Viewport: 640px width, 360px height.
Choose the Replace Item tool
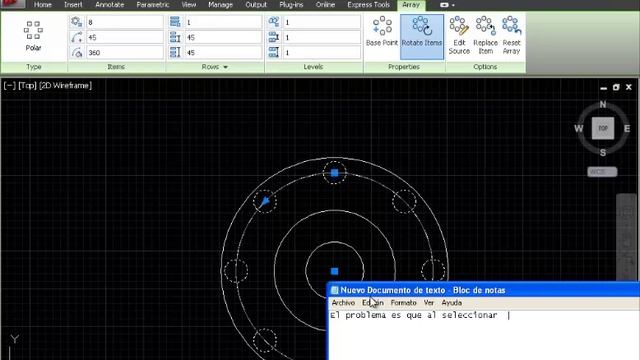point(485,36)
